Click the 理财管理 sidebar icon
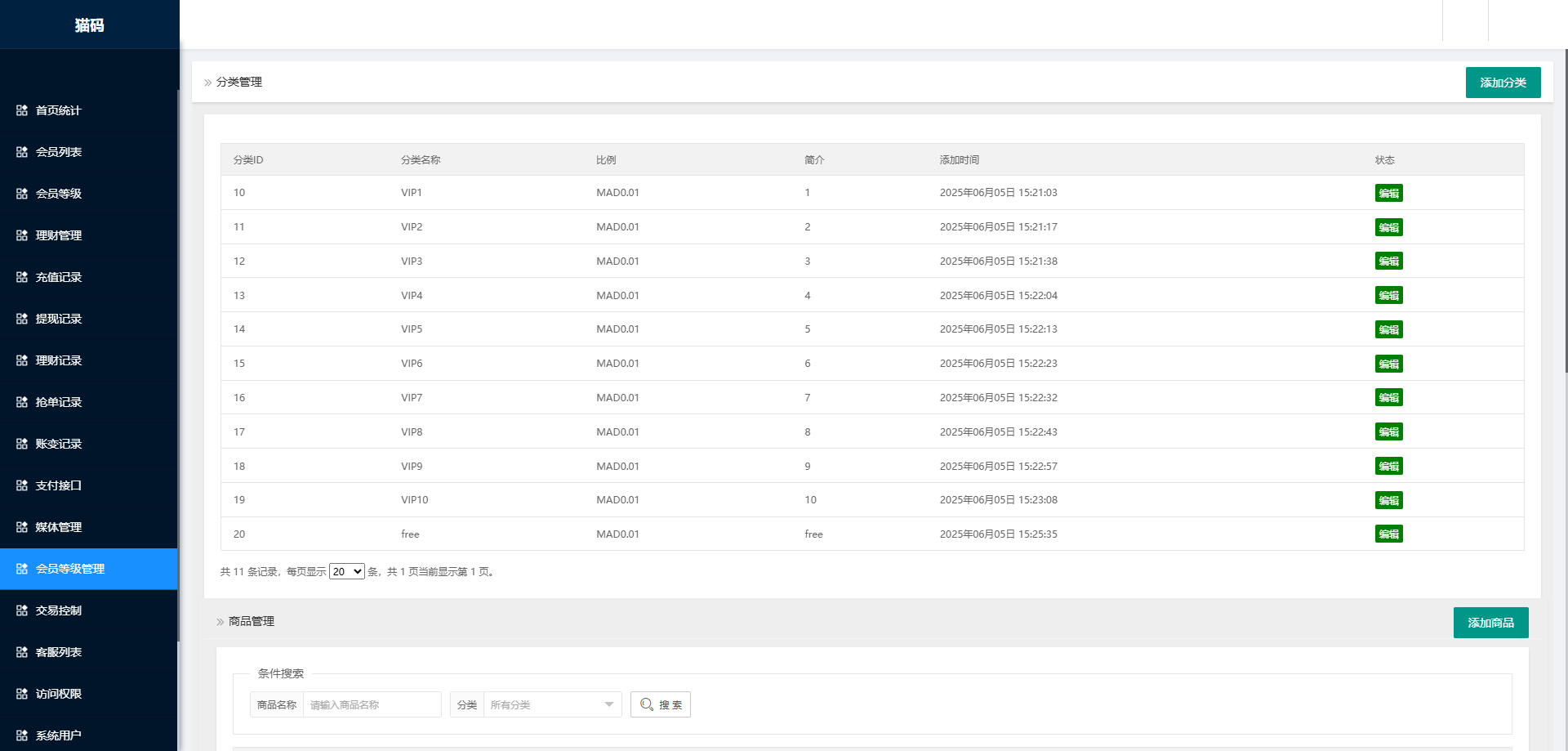This screenshot has height=751, width=1568. point(22,235)
